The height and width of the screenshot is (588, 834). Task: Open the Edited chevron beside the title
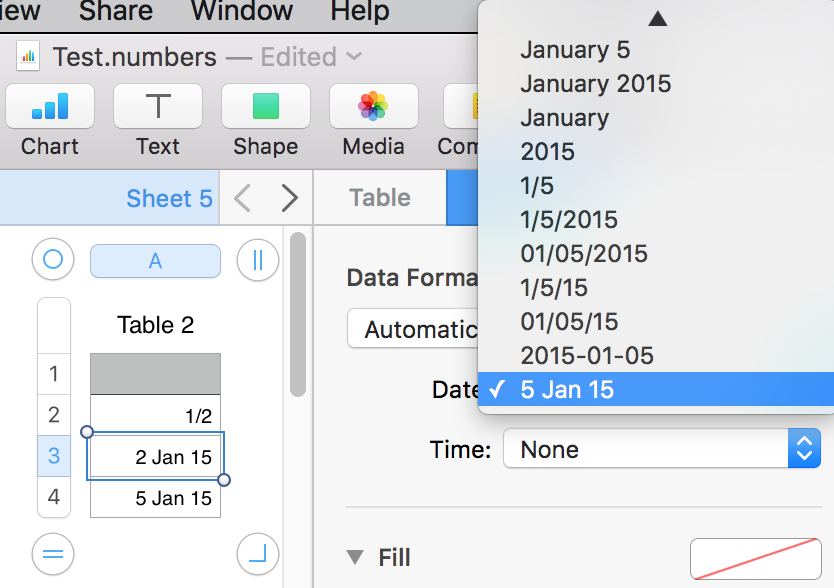pos(355,57)
